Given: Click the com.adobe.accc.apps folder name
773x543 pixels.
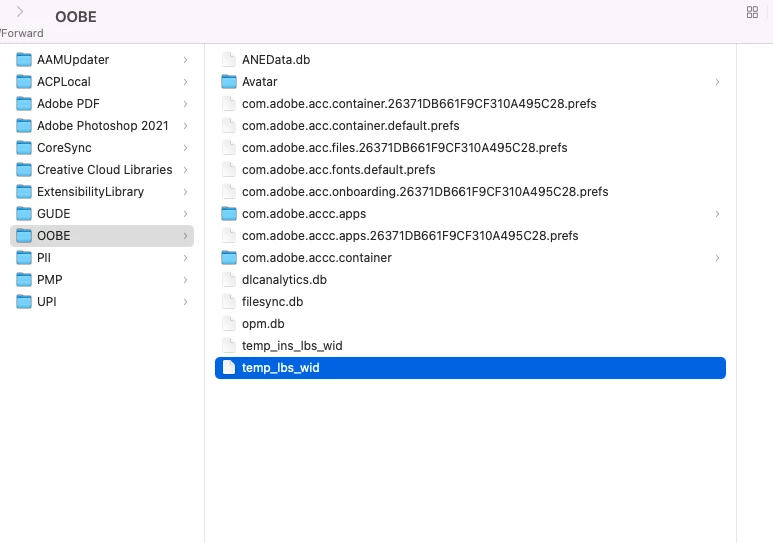Looking at the screenshot, I should click(304, 214).
